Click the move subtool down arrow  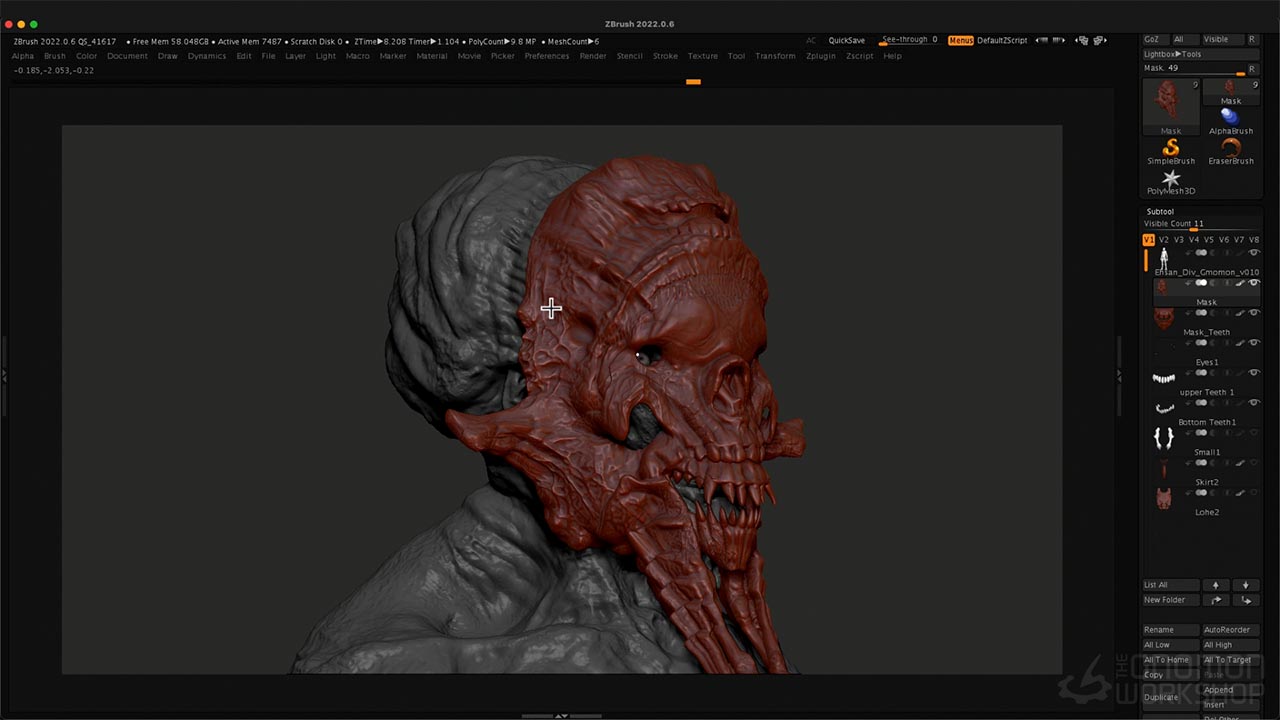tap(1246, 585)
